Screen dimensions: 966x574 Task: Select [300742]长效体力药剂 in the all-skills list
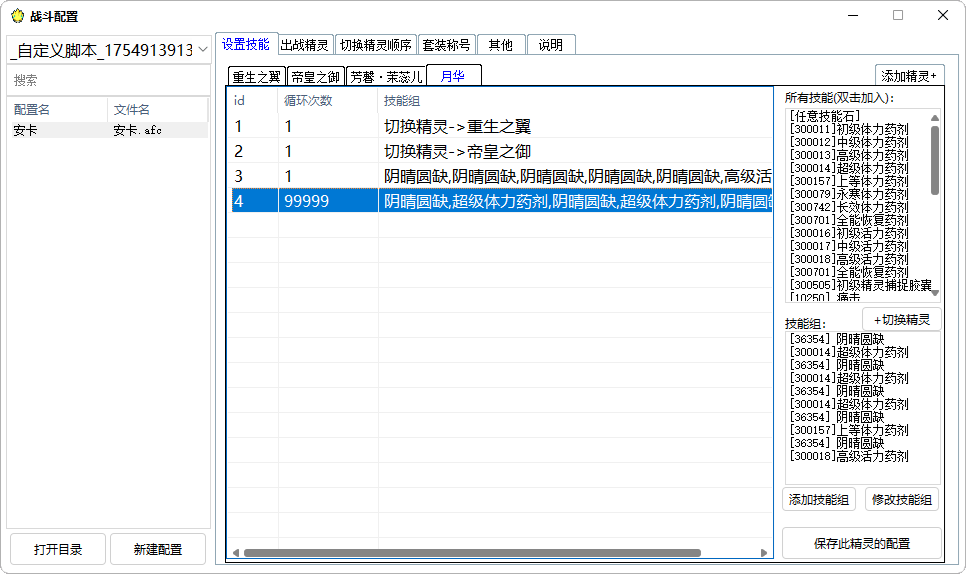(x=848, y=207)
